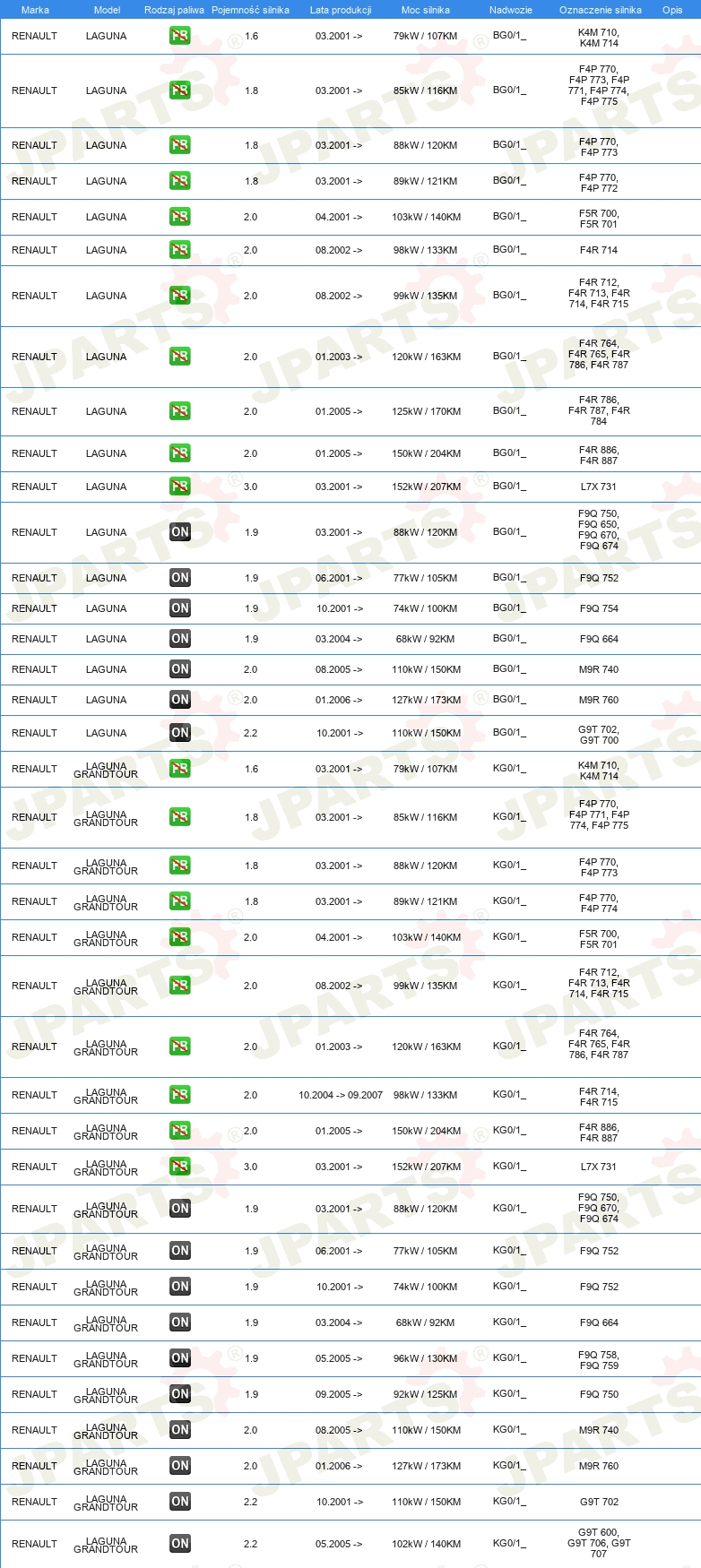The height and width of the screenshot is (1568, 701).
Task: Click engine codes G9T 600, G9T 706, G9T 707
Action: pos(599,1543)
